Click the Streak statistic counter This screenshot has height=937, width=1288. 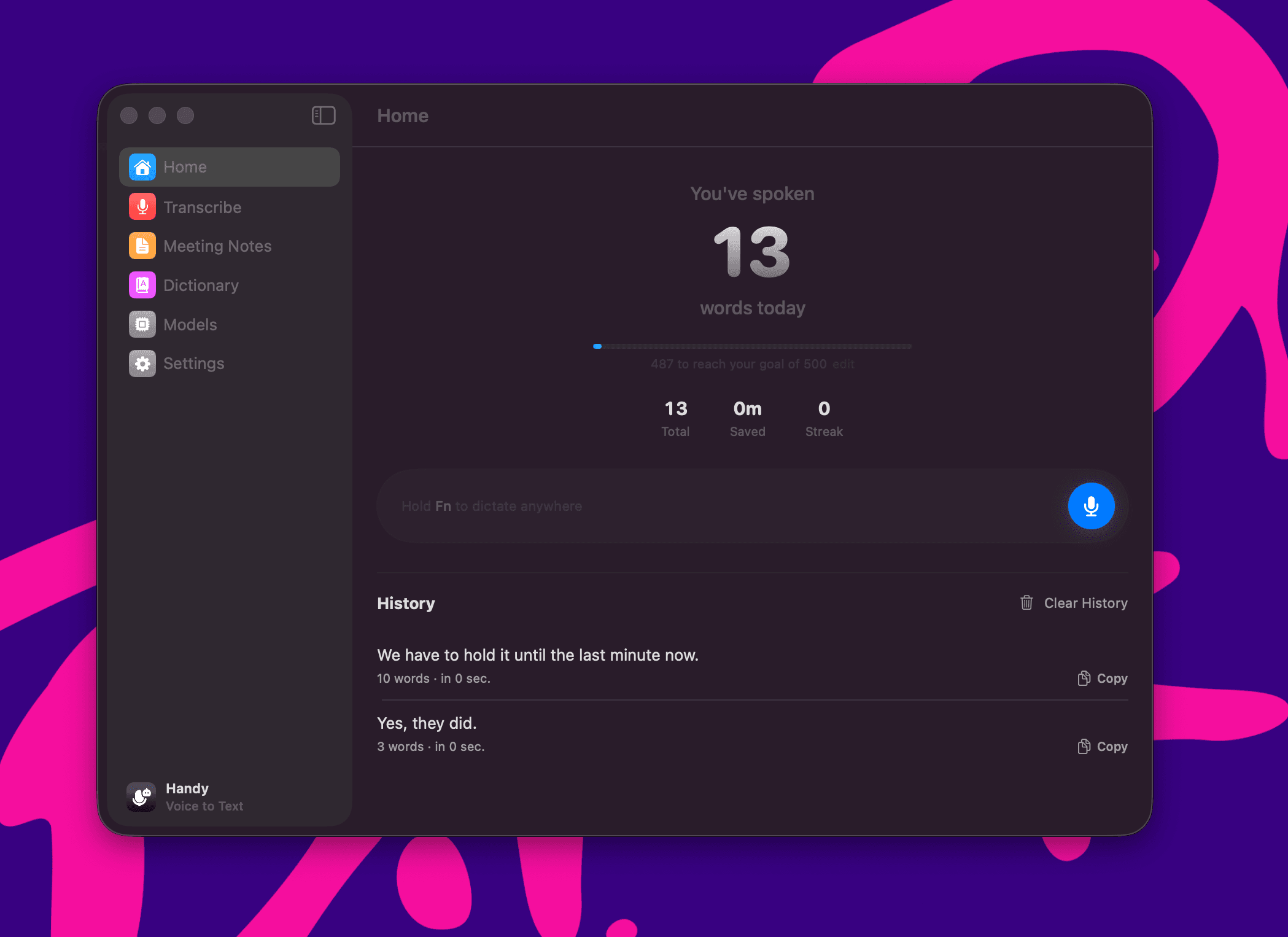click(824, 419)
